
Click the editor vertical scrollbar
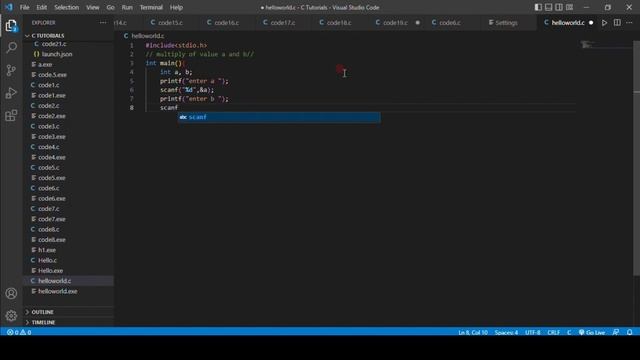pos(636,159)
